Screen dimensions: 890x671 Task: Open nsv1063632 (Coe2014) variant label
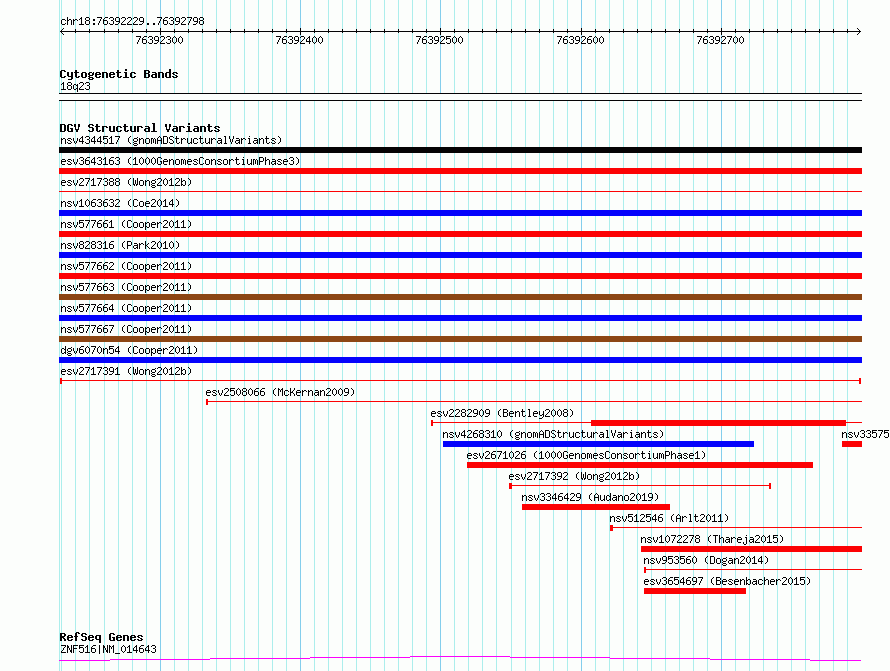(120, 203)
